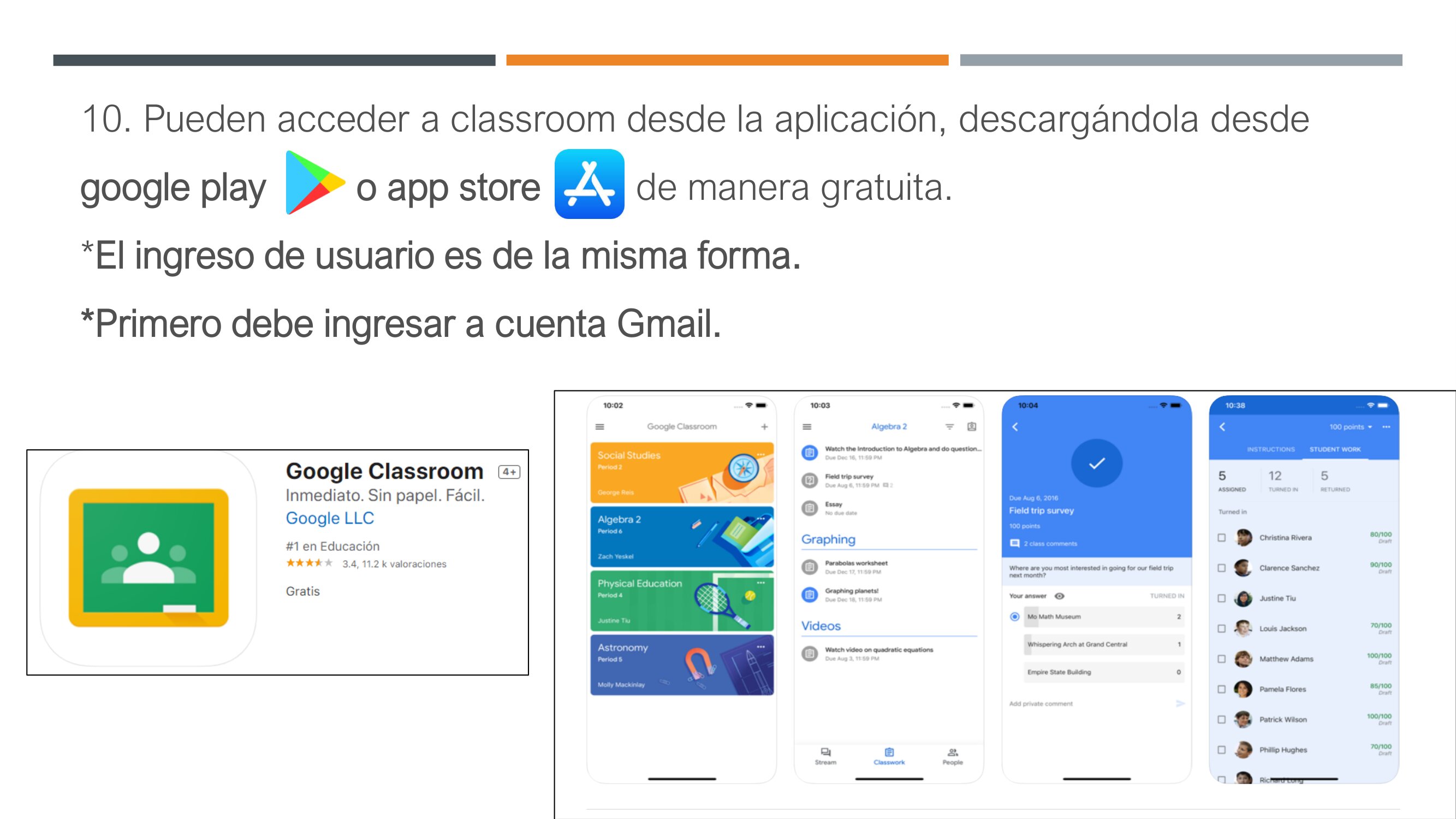Tap back arrow on Field trip survey screen
This screenshot has width=1456, height=819.
coord(1015,427)
